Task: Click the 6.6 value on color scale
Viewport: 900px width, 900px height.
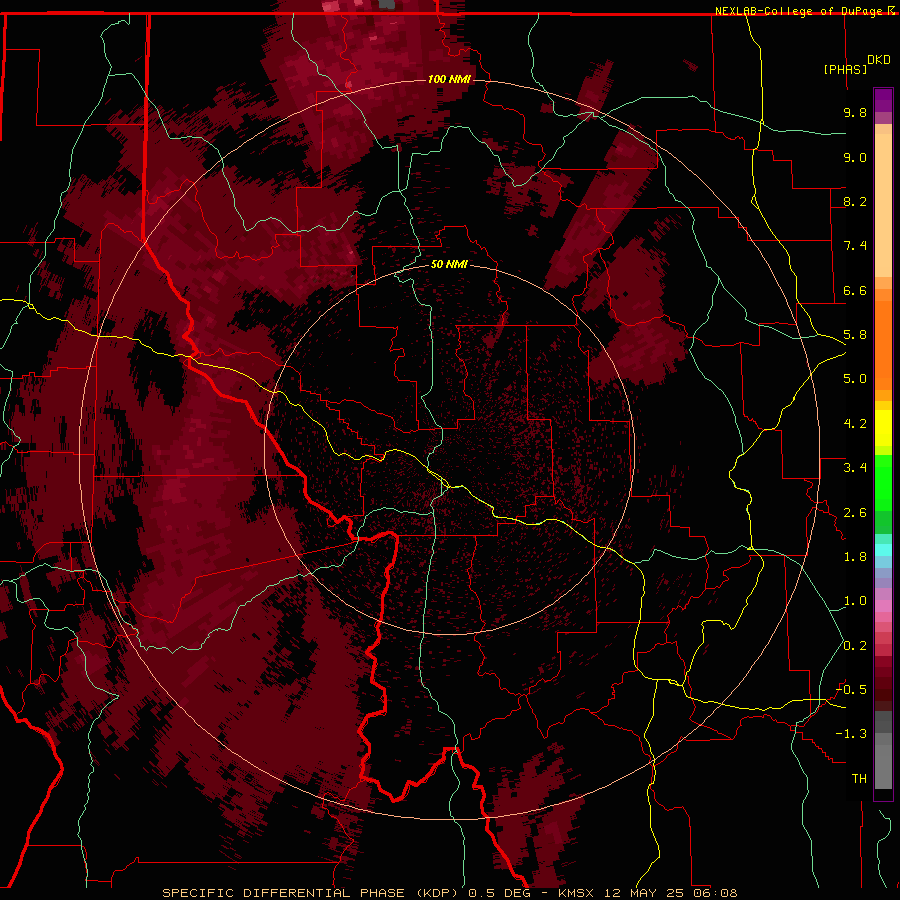Action: tap(855, 290)
